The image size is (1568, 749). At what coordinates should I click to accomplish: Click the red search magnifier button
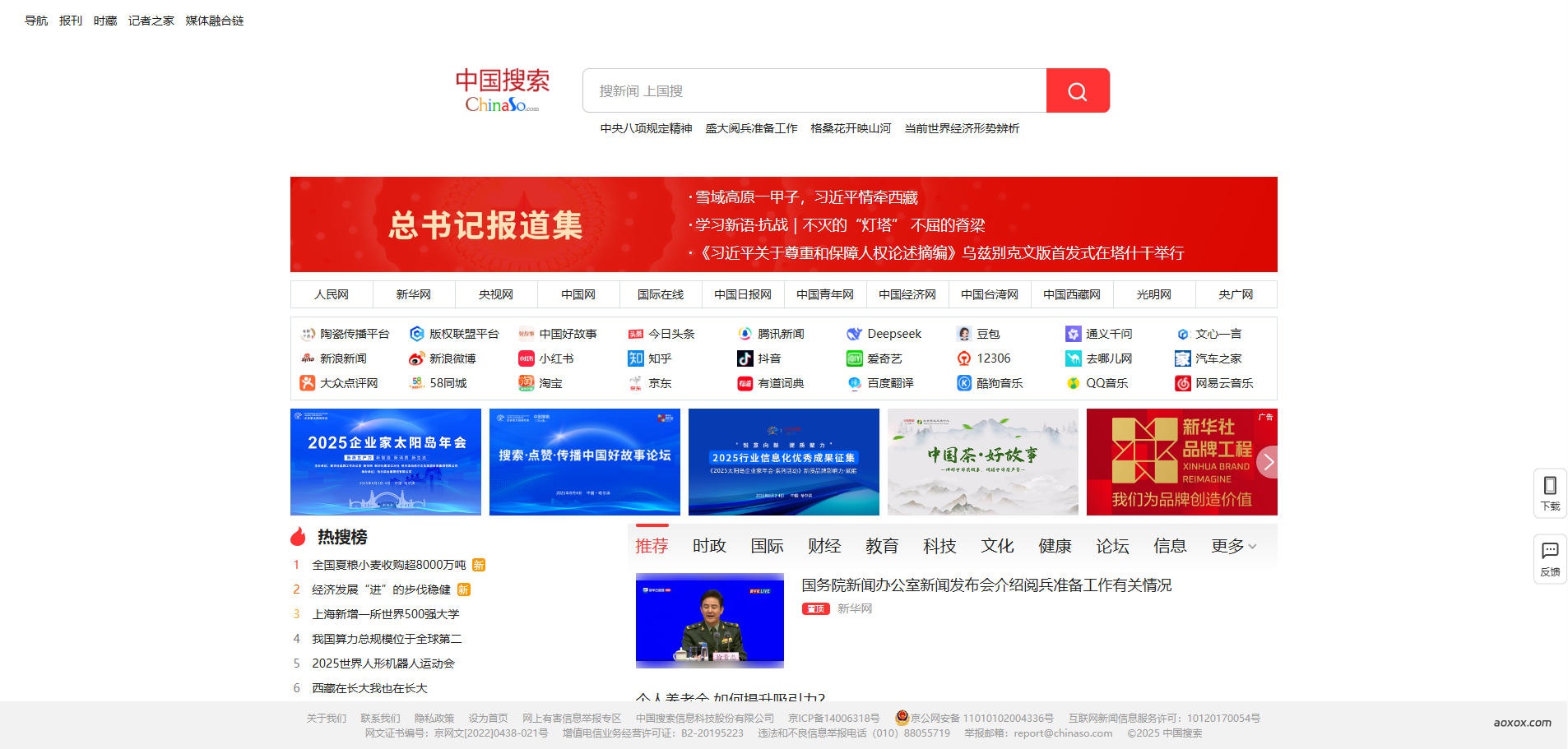click(x=1078, y=90)
